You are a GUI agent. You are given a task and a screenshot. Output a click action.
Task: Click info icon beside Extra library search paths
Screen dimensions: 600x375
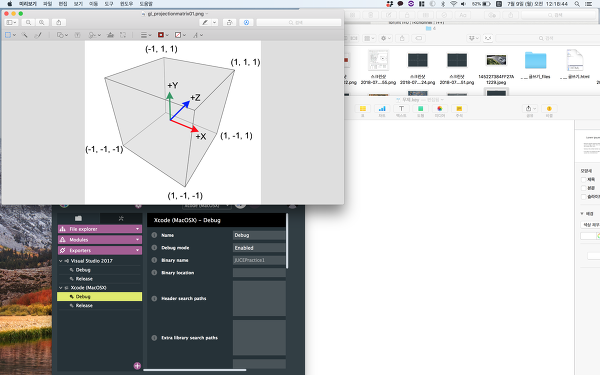(x=154, y=338)
